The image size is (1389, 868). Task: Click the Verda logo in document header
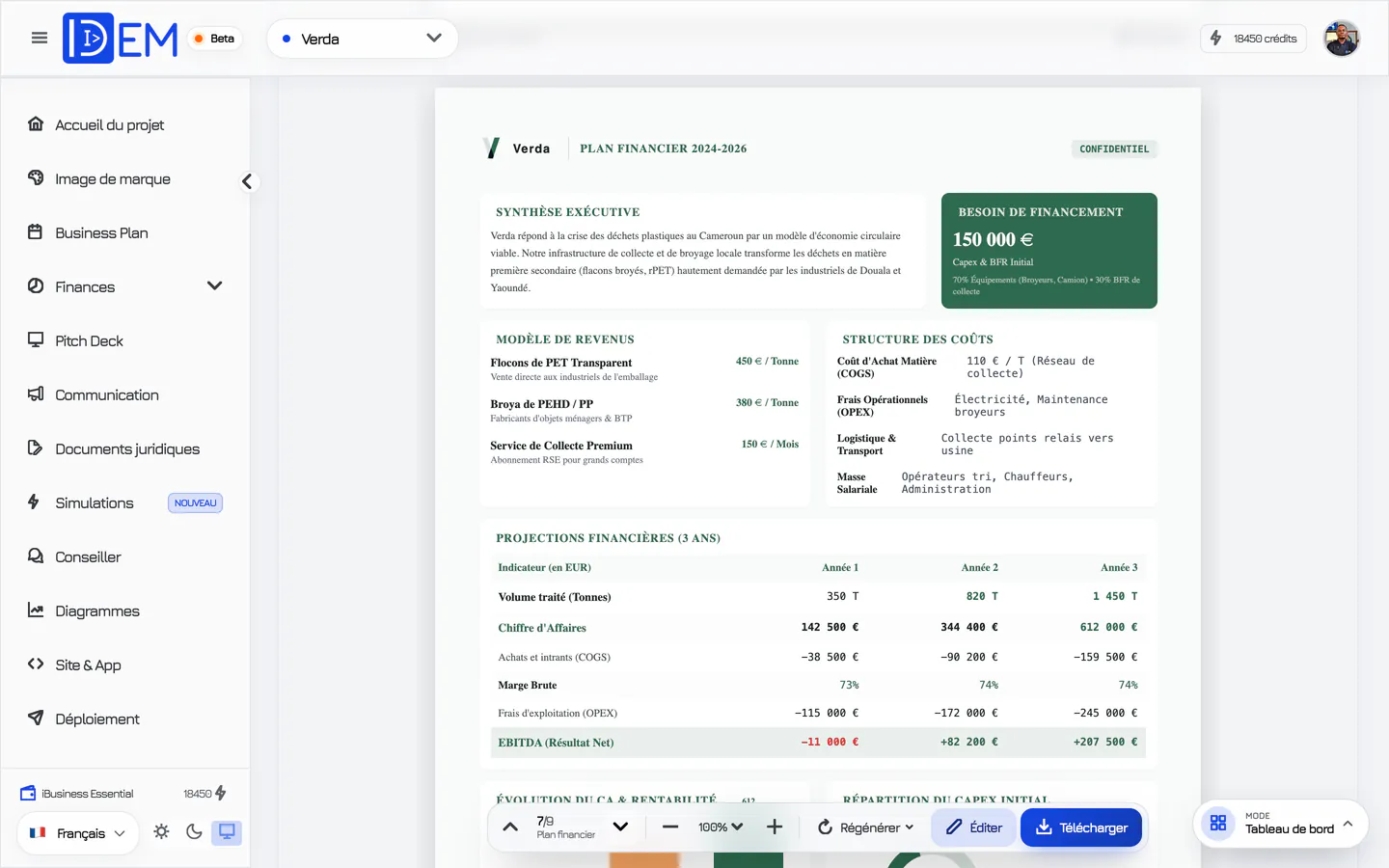click(x=516, y=148)
